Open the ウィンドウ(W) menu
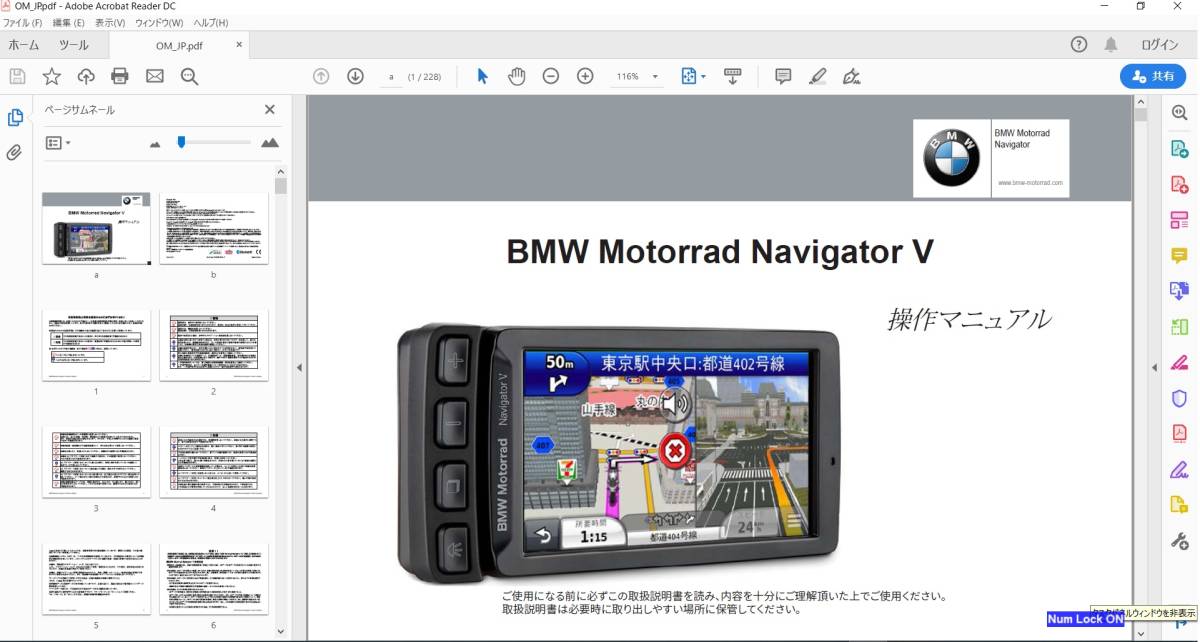This screenshot has height=642, width=1200. (x=159, y=22)
